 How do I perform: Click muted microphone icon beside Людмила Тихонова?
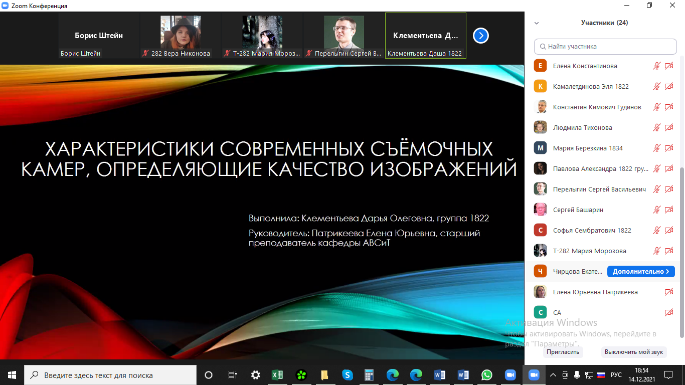(657, 128)
